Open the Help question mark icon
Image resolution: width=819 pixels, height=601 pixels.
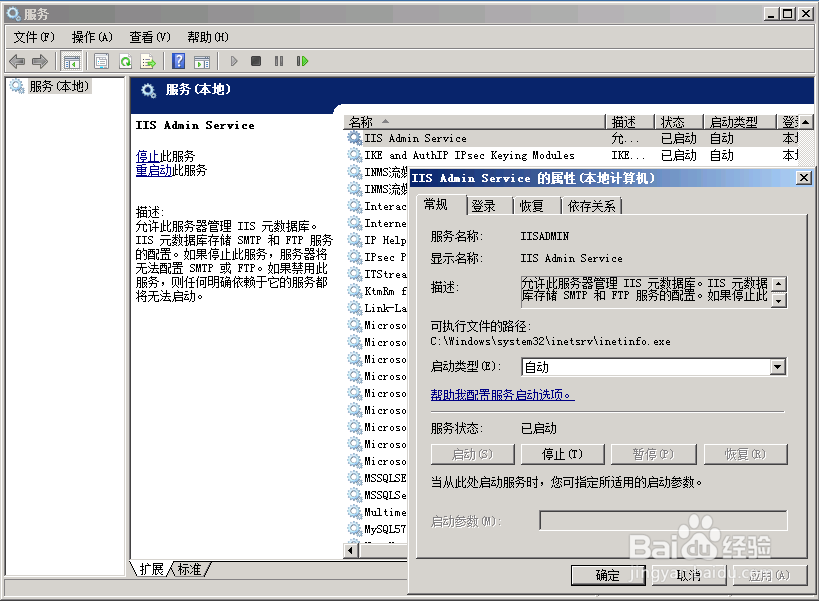pyautogui.click(x=179, y=62)
